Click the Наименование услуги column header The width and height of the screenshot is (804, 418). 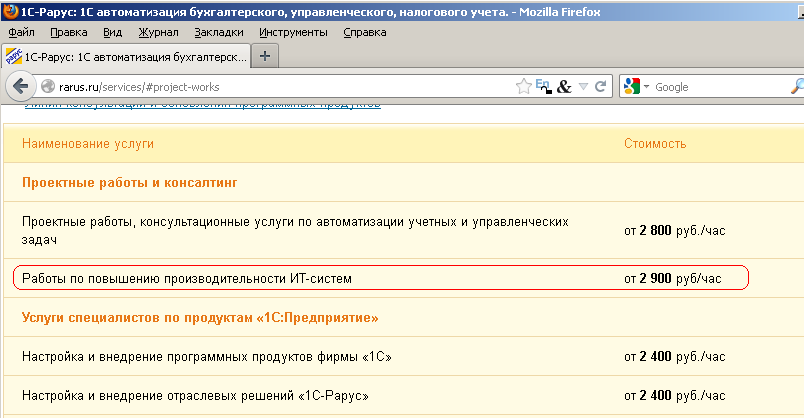[x=88, y=144]
